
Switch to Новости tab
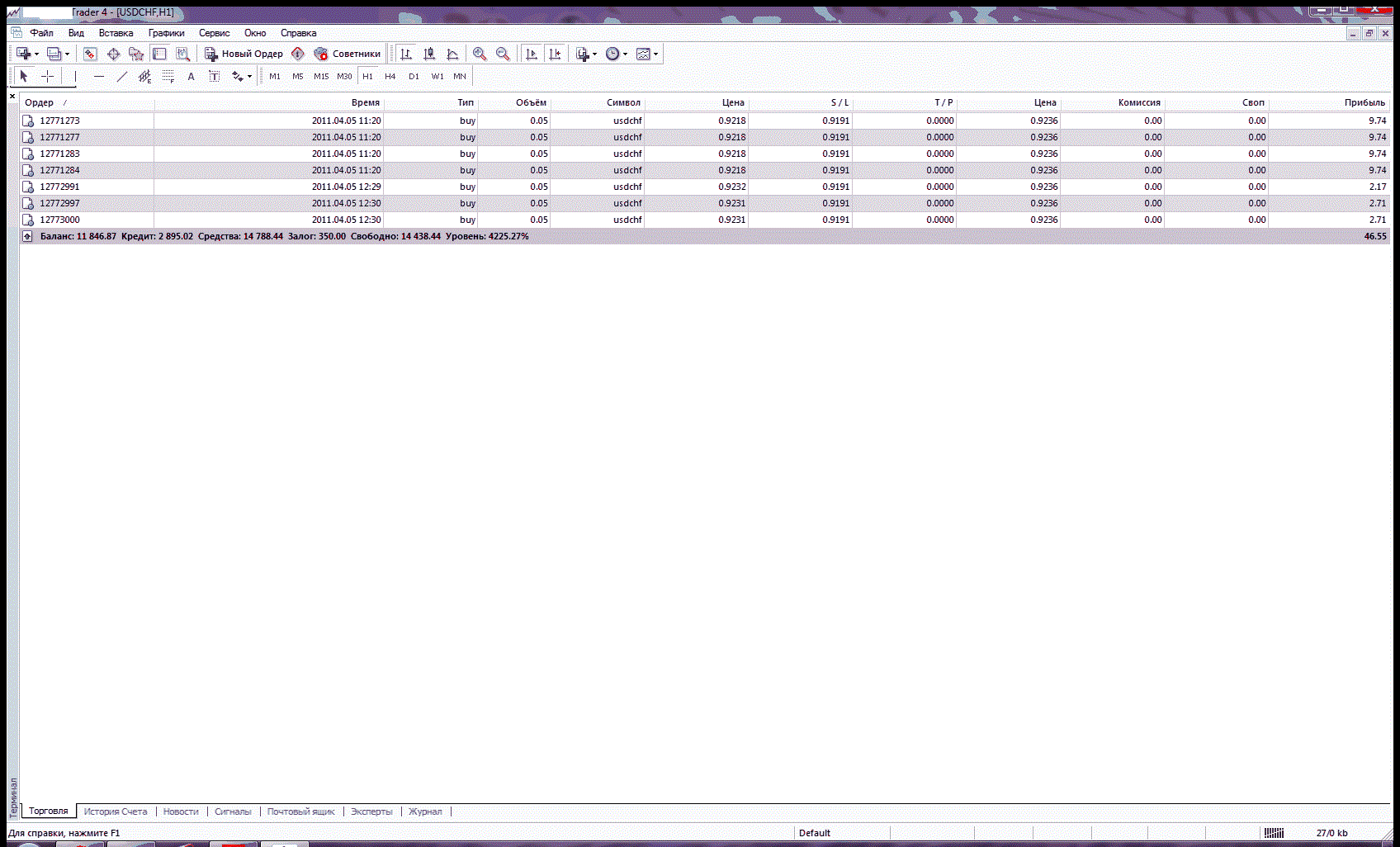tap(181, 812)
